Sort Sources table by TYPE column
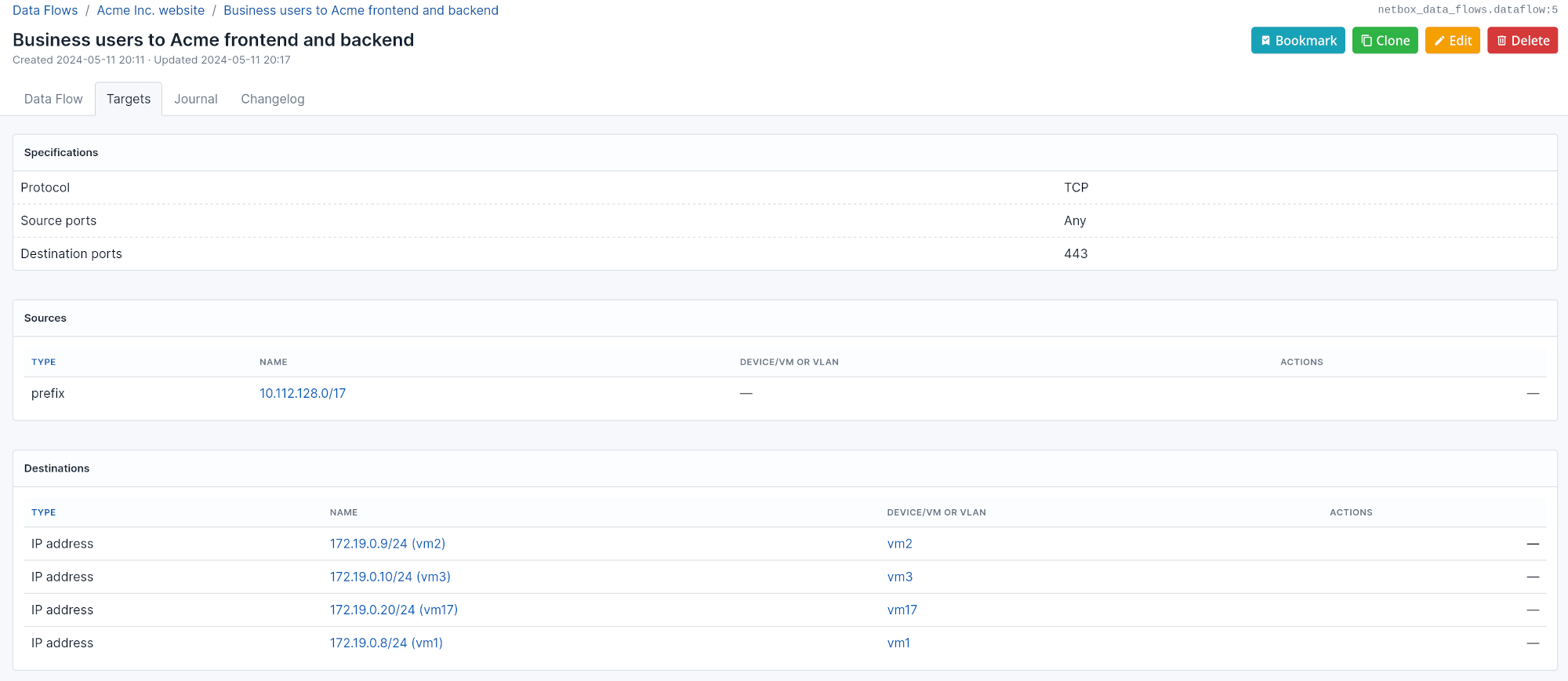Image resolution: width=1568 pixels, height=681 pixels. click(x=44, y=362)
